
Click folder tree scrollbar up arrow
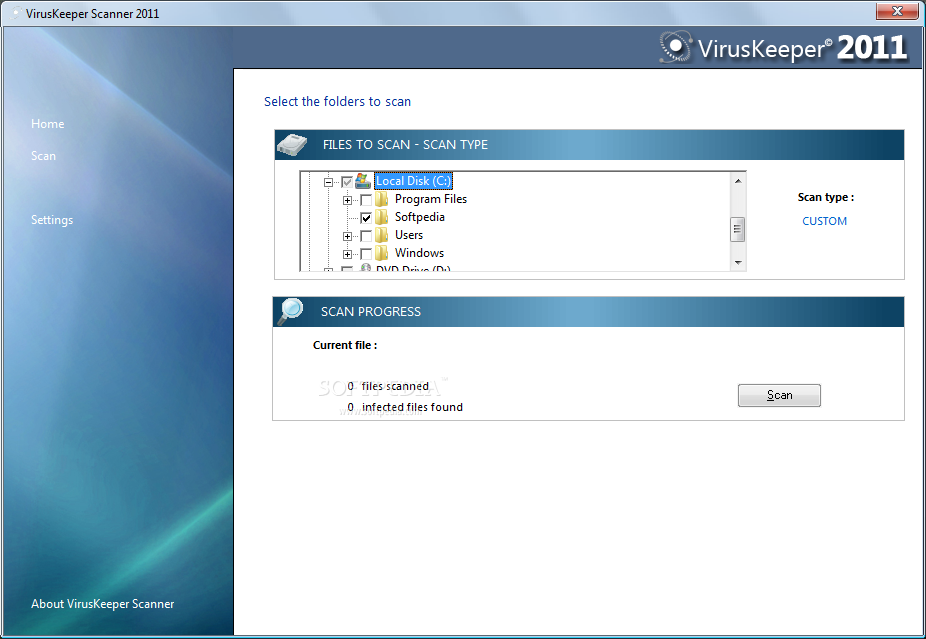click(x=738, y=181)
